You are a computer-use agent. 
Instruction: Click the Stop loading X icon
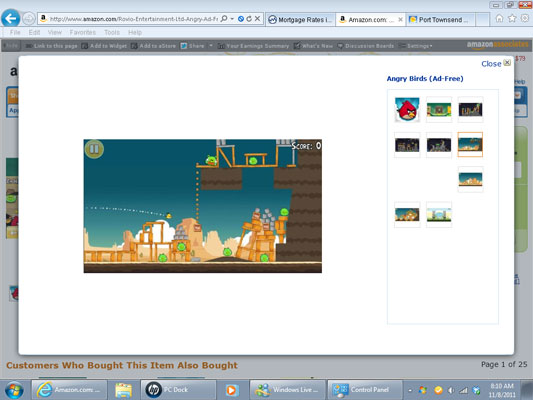(x=258, y=19)
